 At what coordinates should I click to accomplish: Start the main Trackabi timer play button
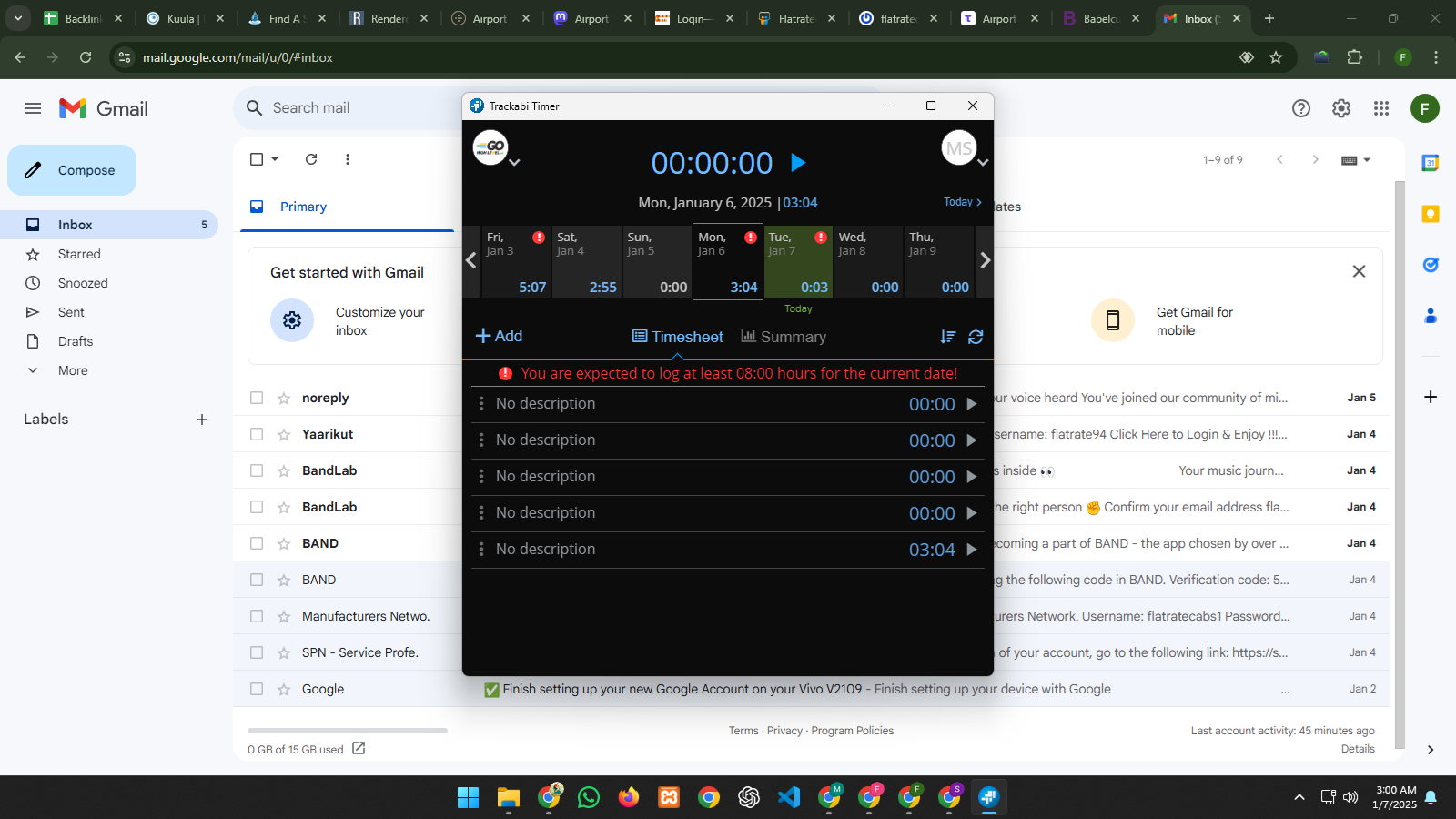pyautogui.click(x=798, y=163)
